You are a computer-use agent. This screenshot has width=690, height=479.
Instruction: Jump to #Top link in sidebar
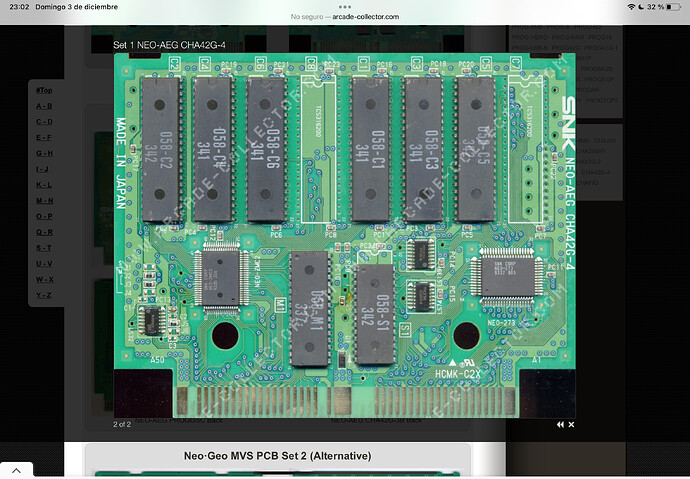click(x=44, y=90)
